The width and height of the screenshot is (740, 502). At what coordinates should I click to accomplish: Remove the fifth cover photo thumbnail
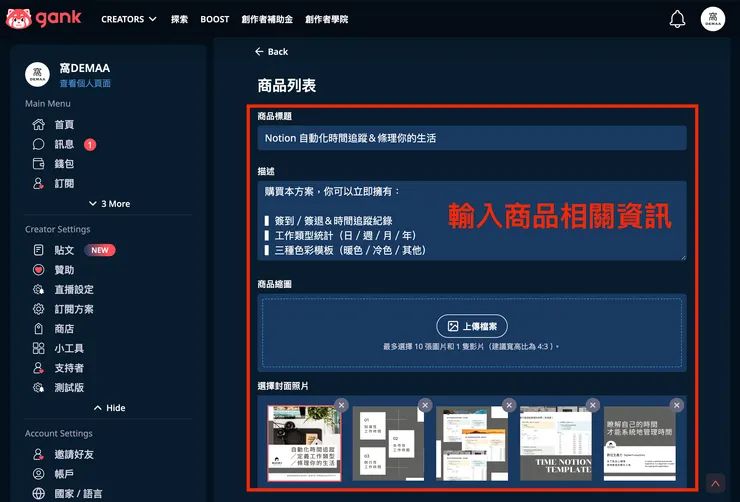[x=677, y=405]
